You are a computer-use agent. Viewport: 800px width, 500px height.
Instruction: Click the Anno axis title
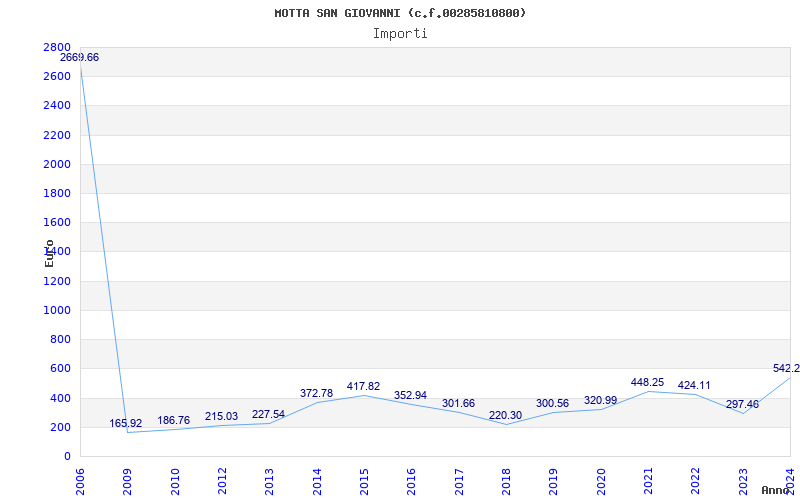pyautogui.click(x=776, y=490)
